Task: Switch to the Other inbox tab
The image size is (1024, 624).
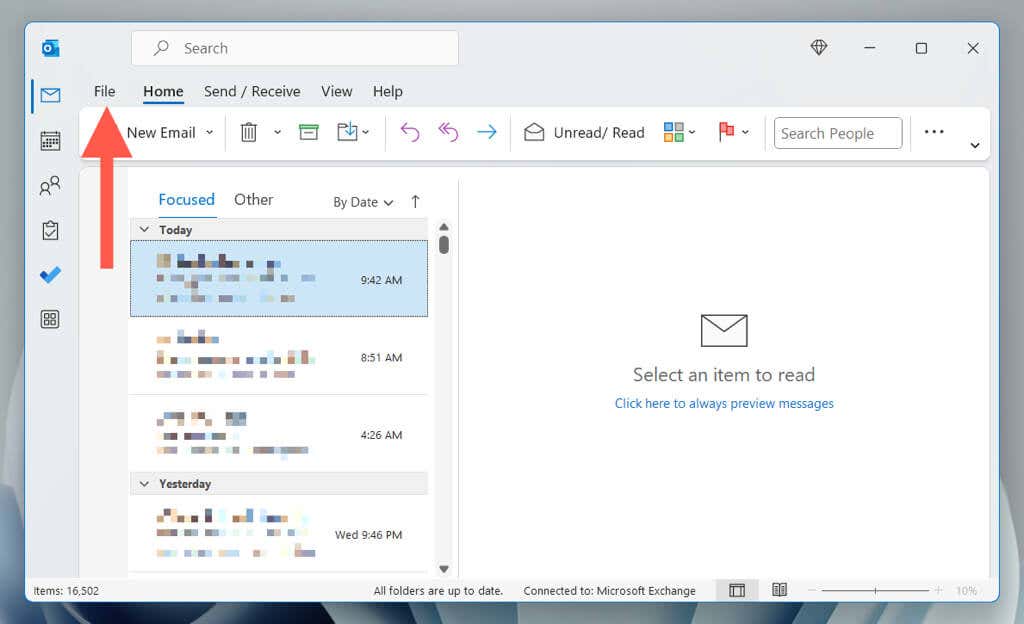Action: point(253,200)
